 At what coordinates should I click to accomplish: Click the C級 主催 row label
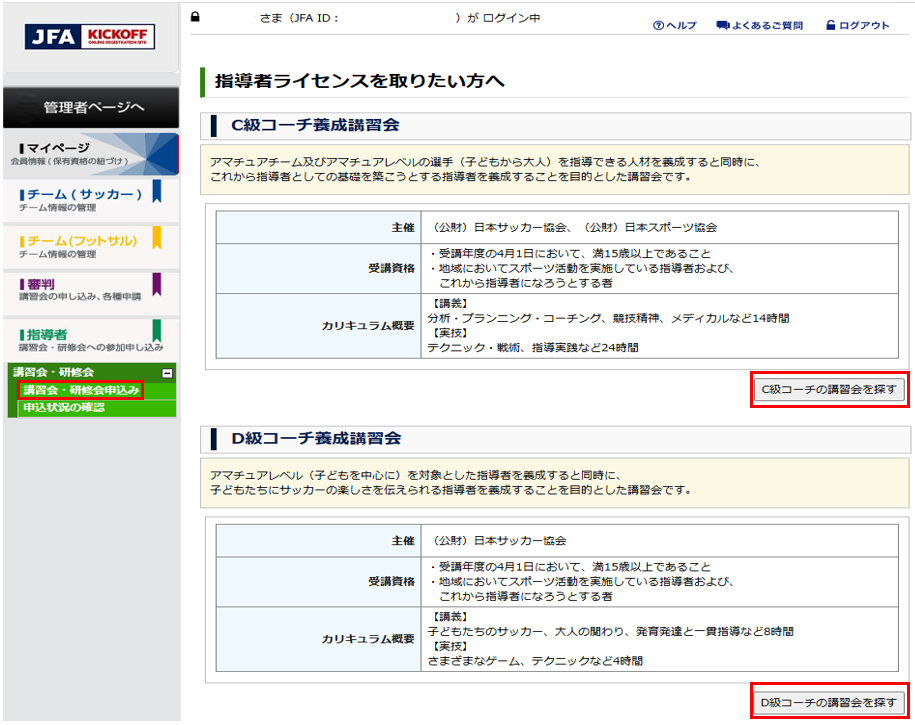point(403,228)
